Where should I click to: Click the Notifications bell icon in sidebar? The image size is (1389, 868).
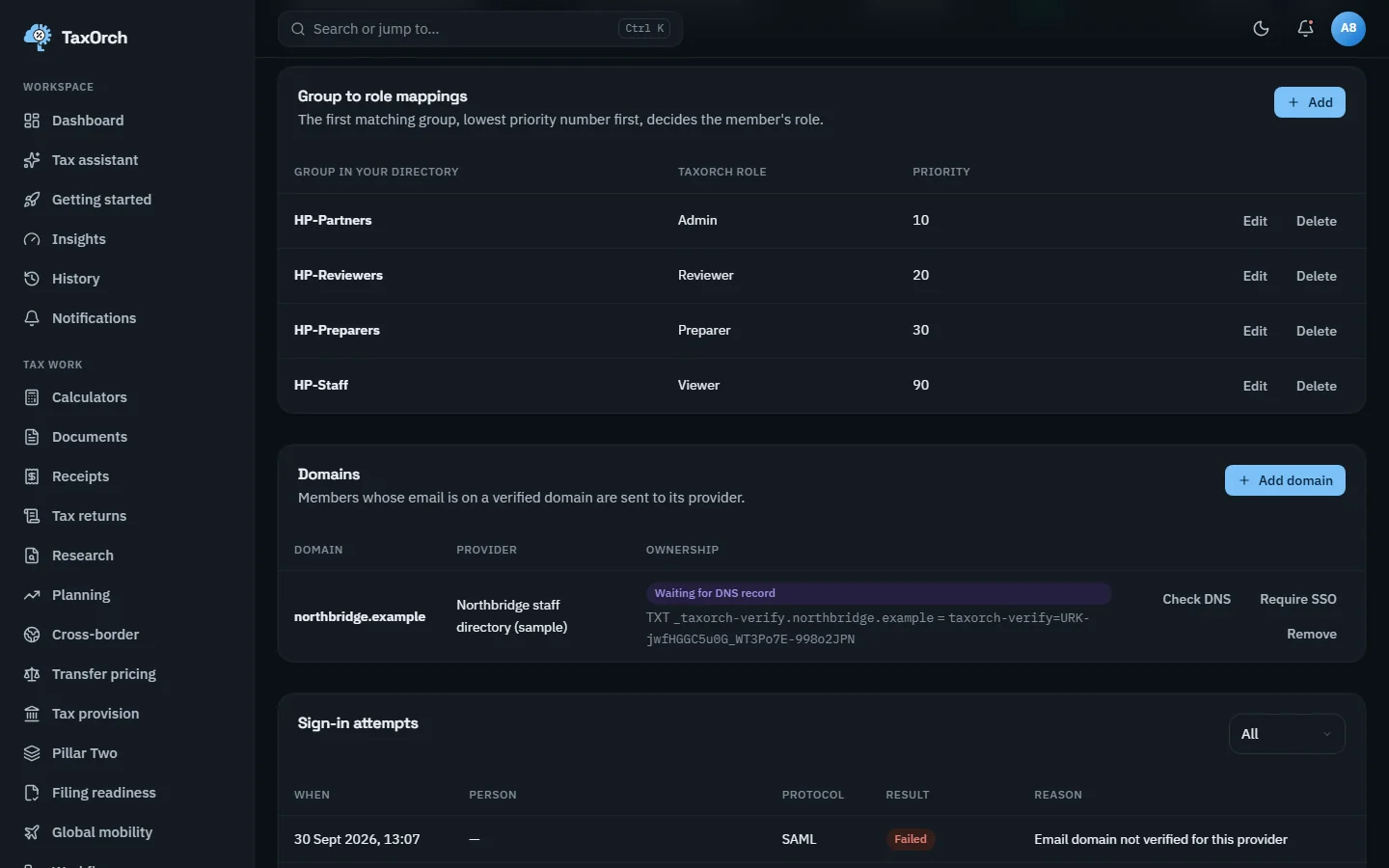[x=32, y=318]
